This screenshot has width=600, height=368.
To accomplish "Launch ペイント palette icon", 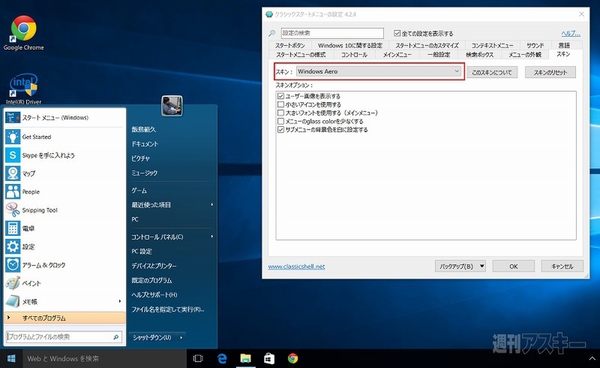I will [13, 283].
